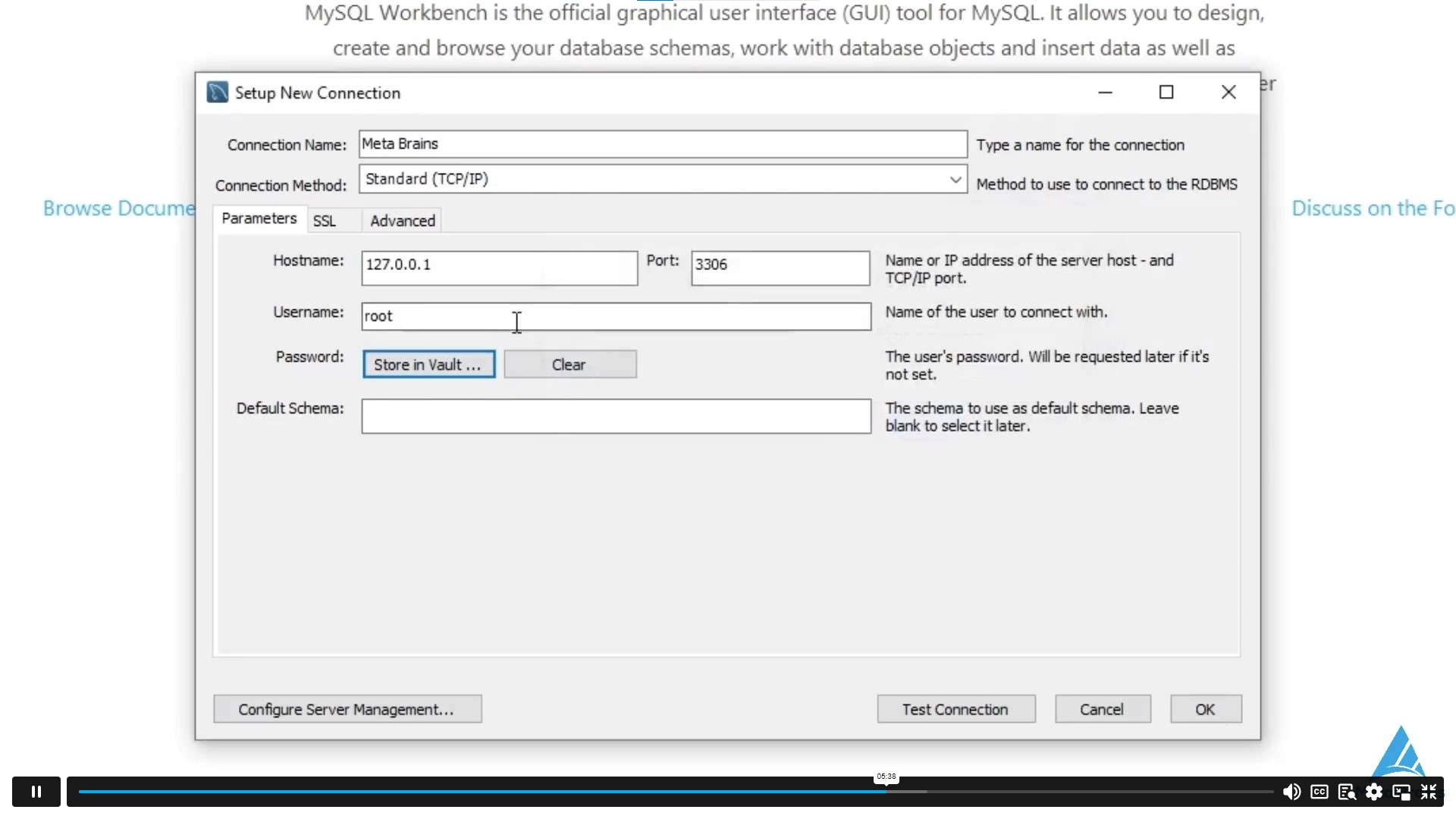Click Store in Vault button
Screen dimensions: 1456x819
tap(428, 365)
